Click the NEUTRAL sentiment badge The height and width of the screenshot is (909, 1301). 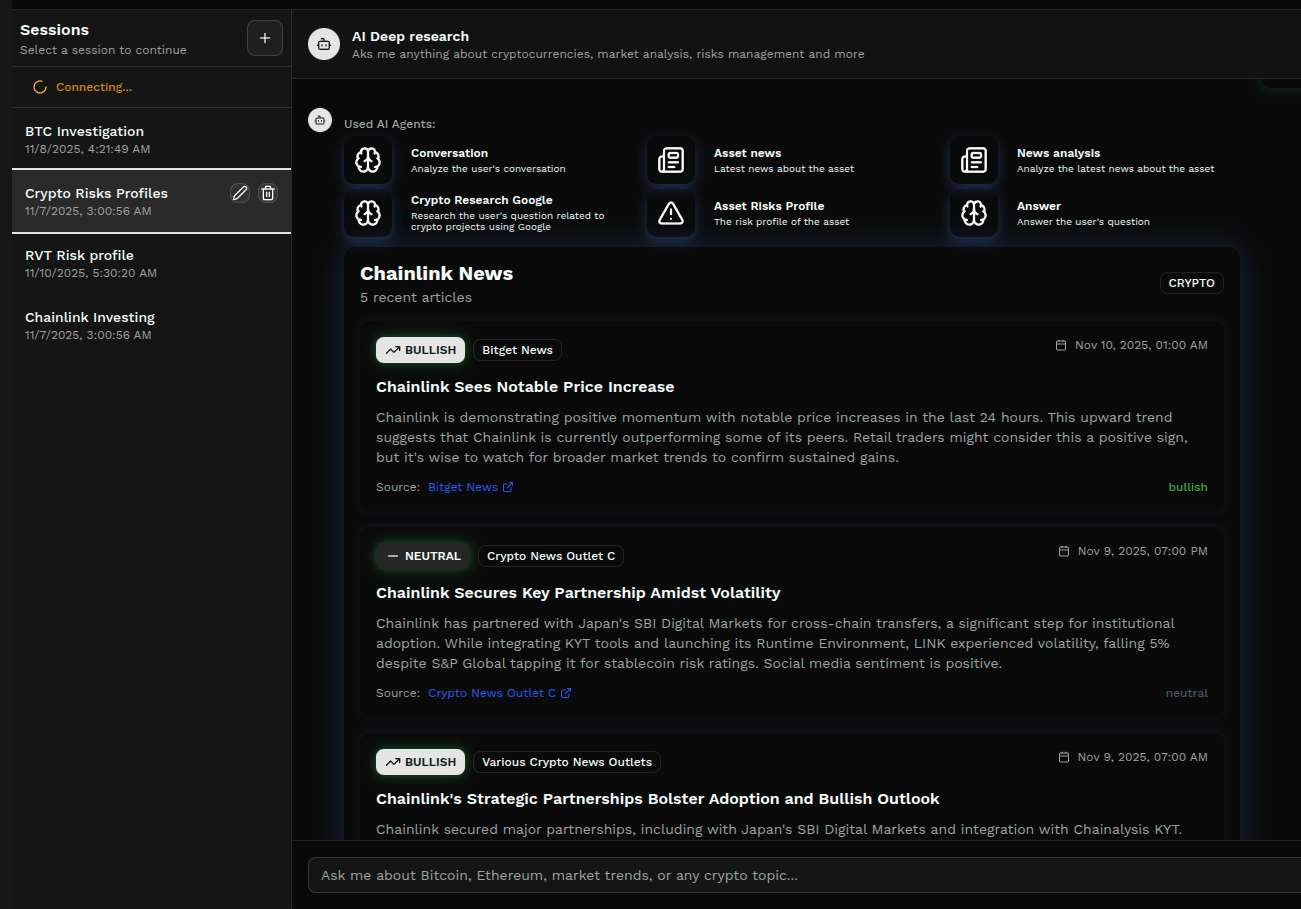pos(423,556)
